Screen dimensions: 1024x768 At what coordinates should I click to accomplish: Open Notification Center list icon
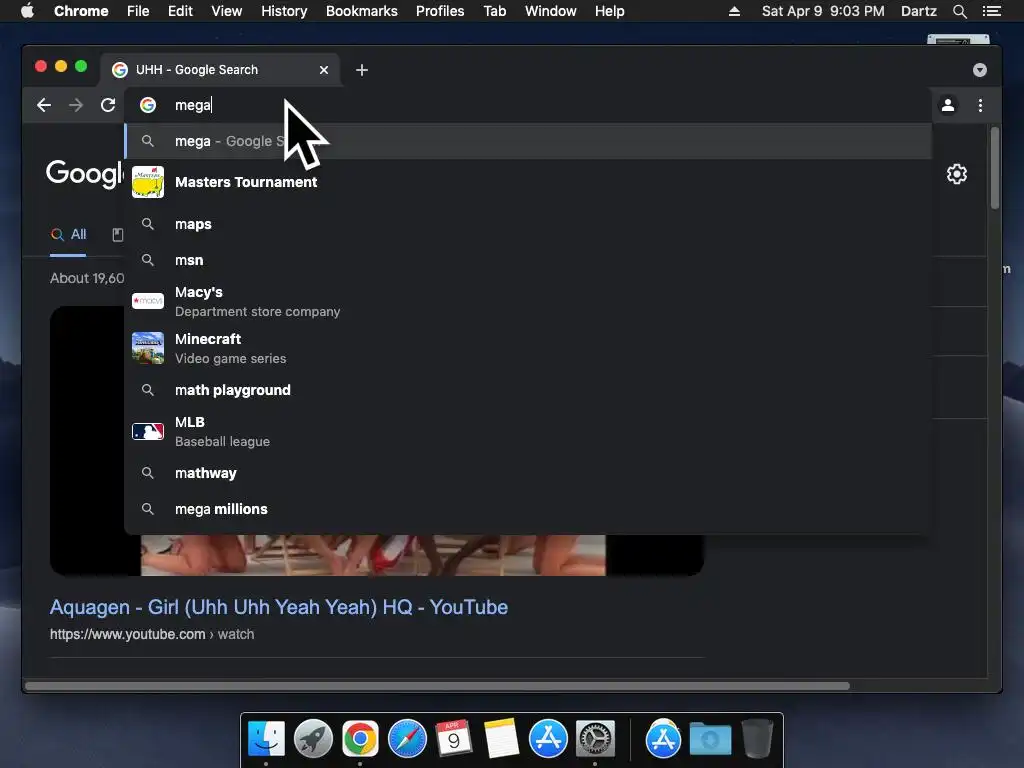pos(991,11)
